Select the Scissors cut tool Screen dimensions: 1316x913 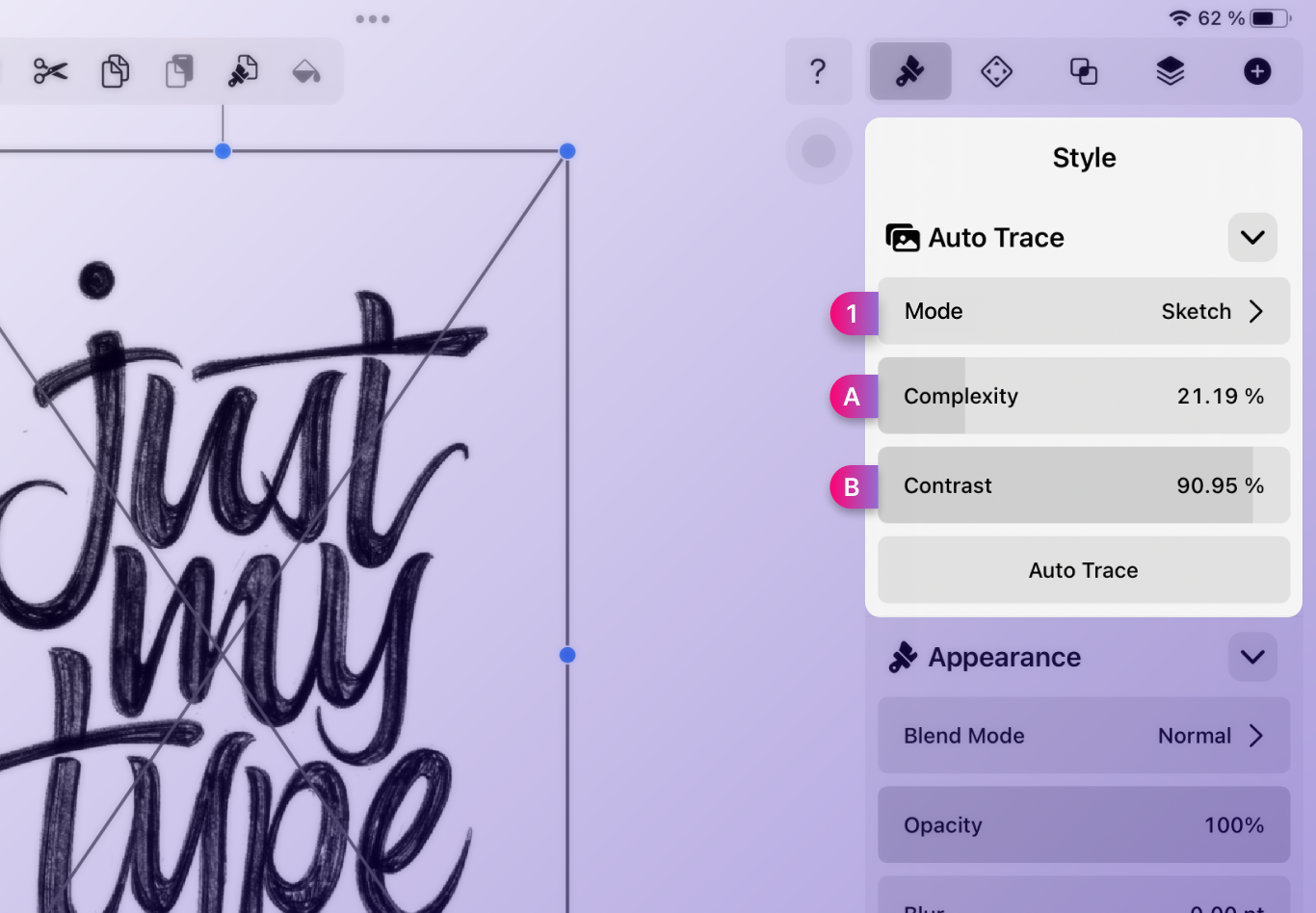pyautogui.click(x=49, y=71)
